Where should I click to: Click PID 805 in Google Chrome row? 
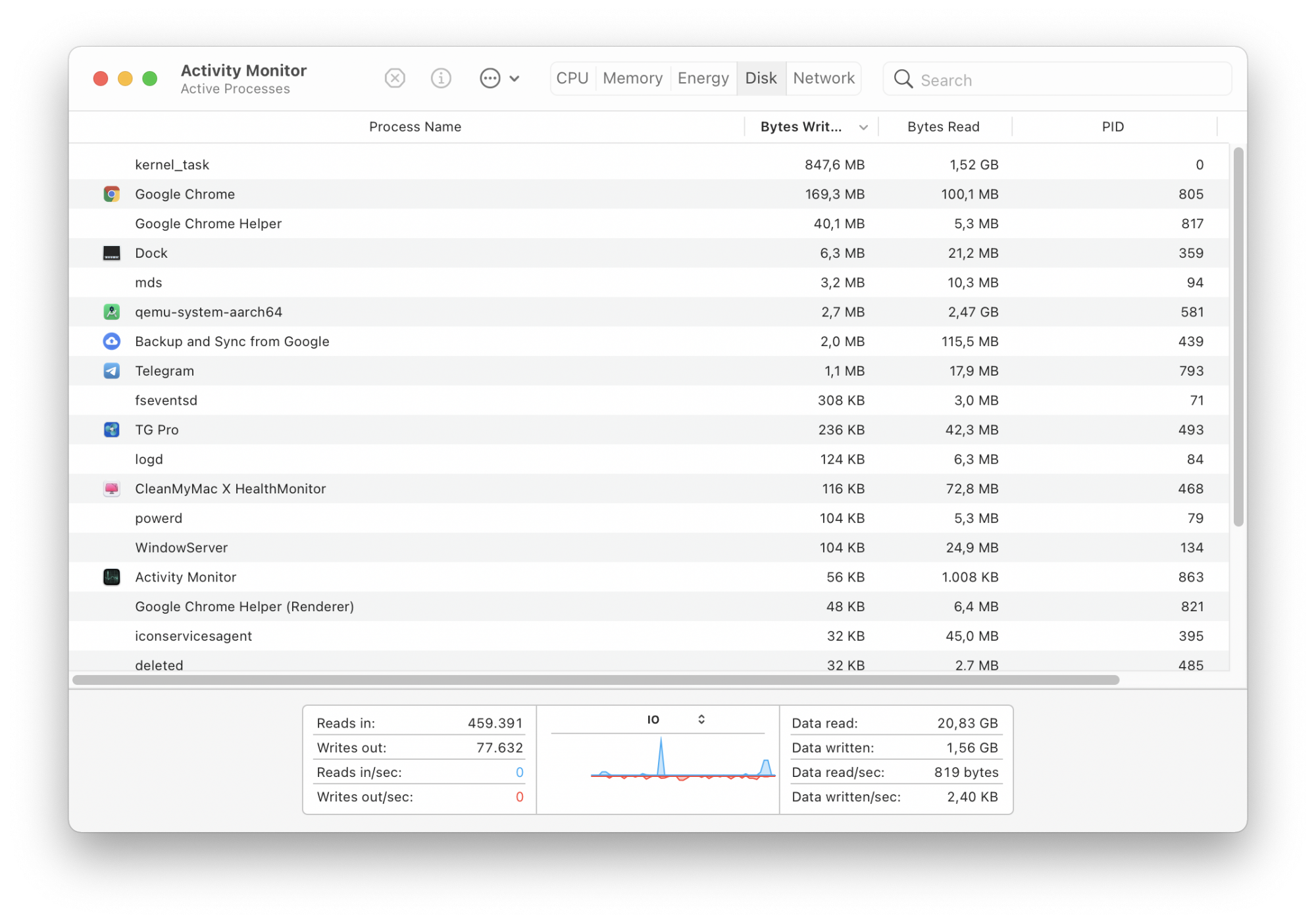click(1190, 194)
